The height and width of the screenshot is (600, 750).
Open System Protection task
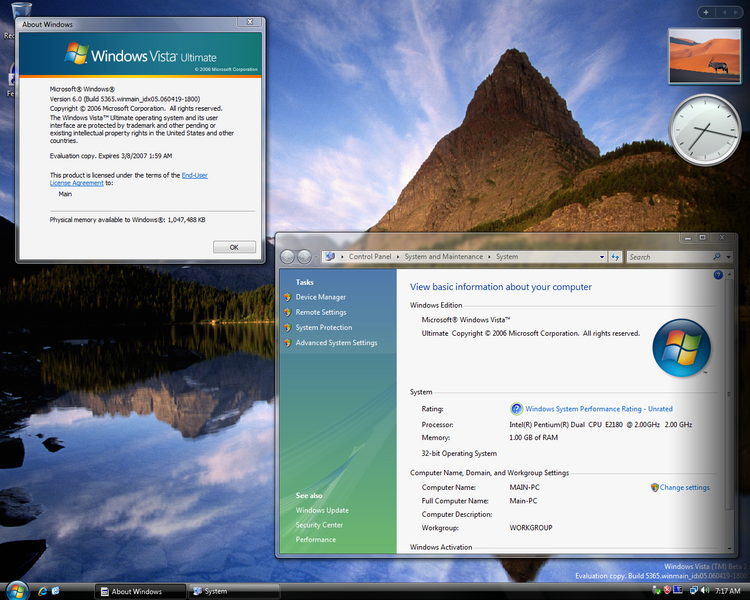(x=324, y=328)
